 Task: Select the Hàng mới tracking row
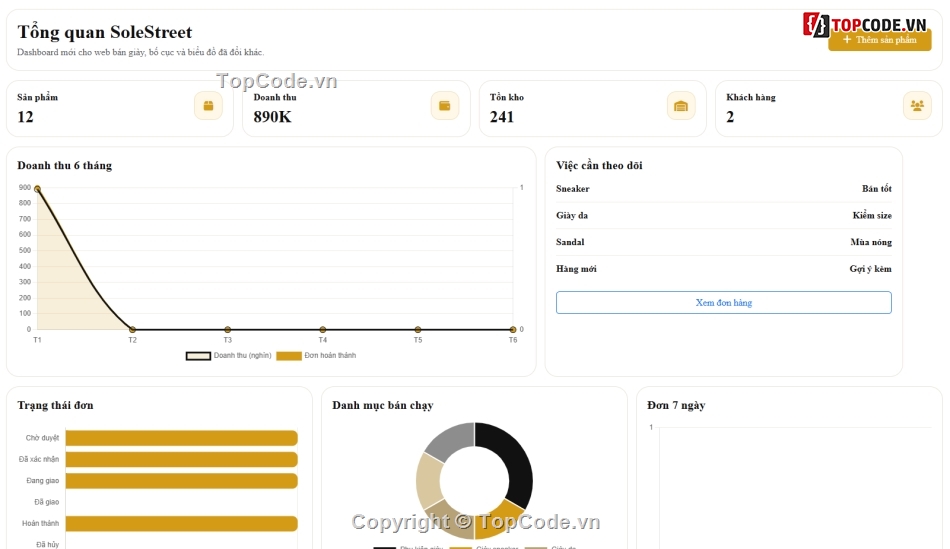pyautogui.click(x=723, y=268)
